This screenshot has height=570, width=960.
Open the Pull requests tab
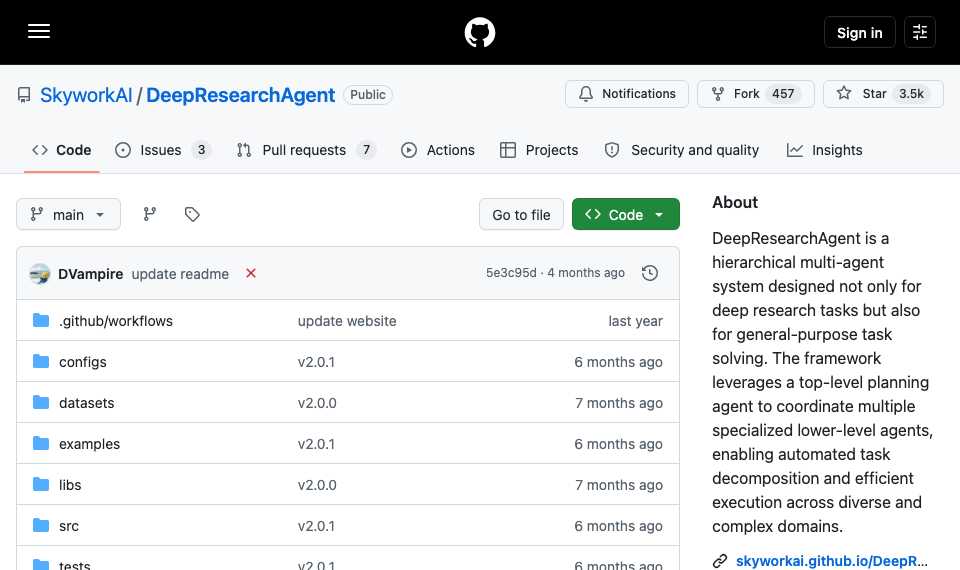coord(306,150)
